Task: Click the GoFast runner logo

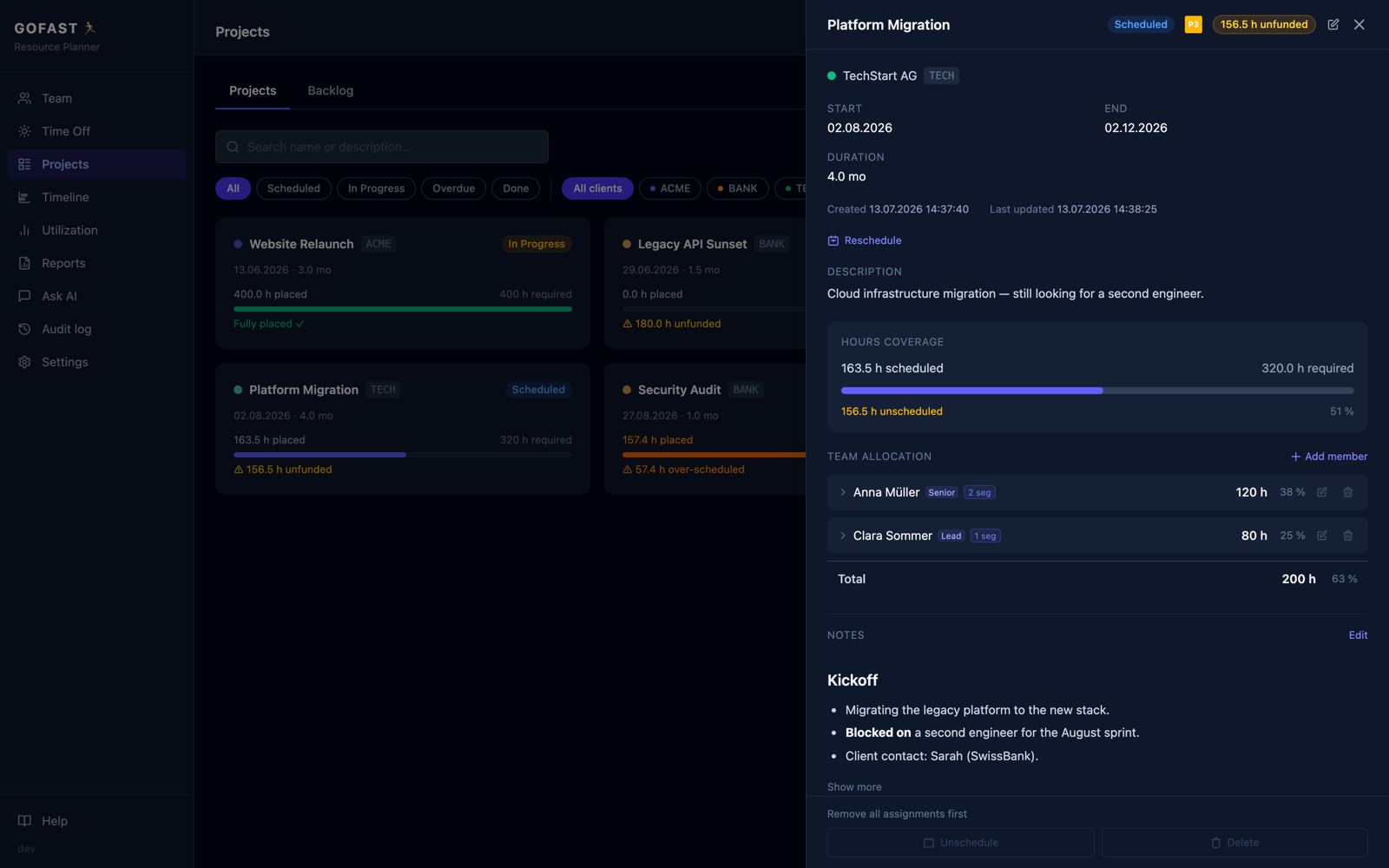Action: (x=89, y=28)
